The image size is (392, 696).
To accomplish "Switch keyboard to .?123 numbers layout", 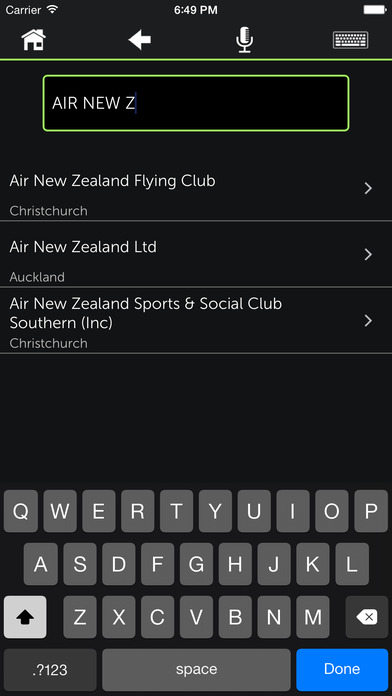I will pyautogui.click(x=50, y=669).
